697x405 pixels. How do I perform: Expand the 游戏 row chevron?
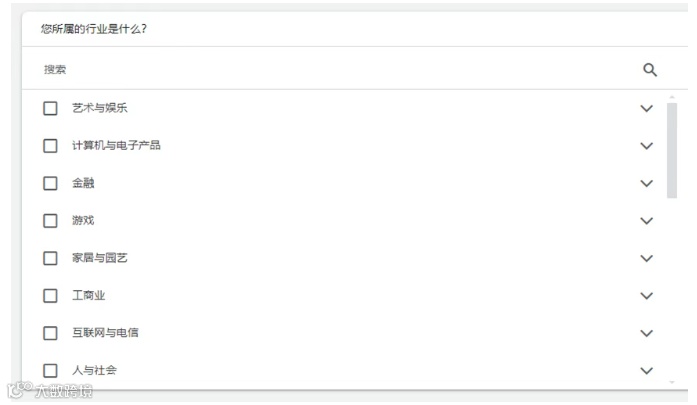(x=646, y=221)
